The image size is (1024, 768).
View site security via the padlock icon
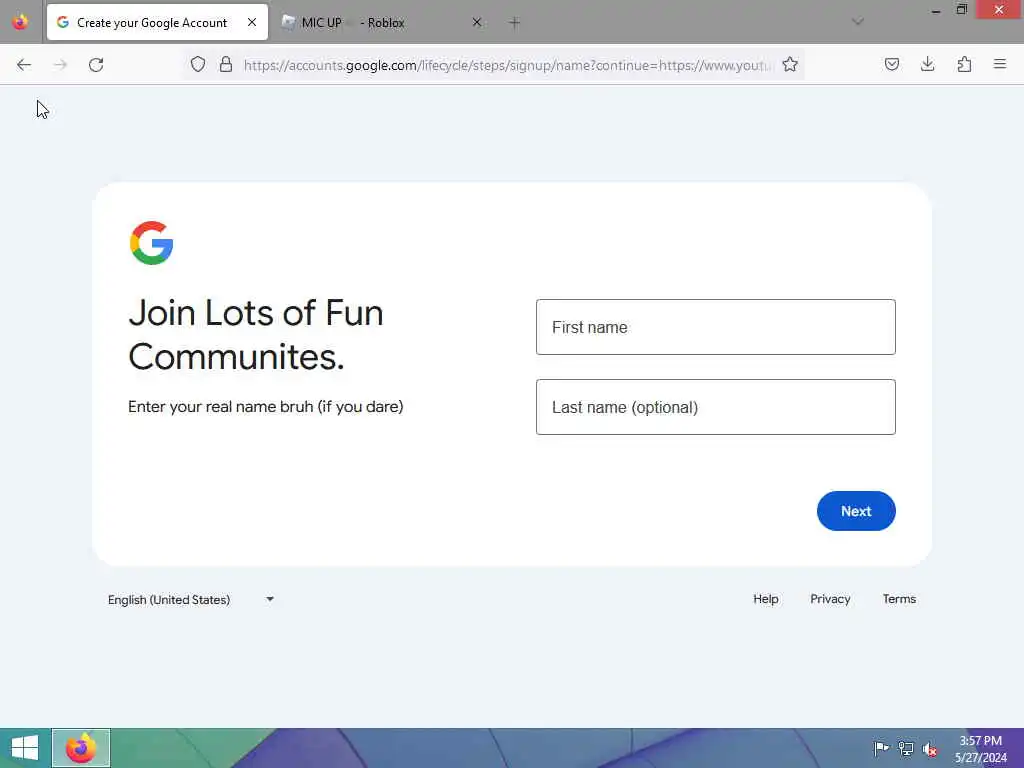(x=226, y=64)
